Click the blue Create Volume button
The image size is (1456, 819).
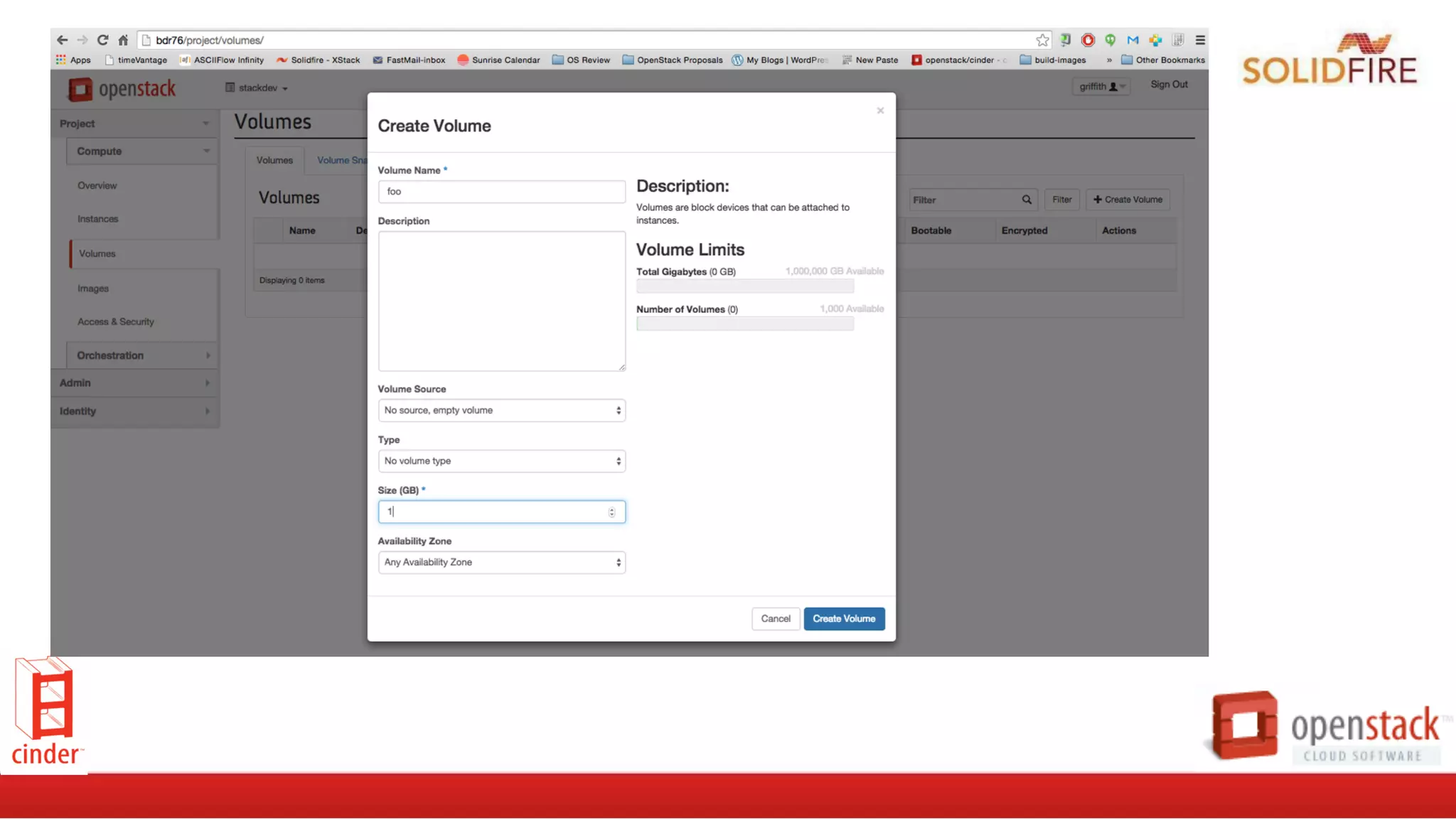click(x=844, y=619)
